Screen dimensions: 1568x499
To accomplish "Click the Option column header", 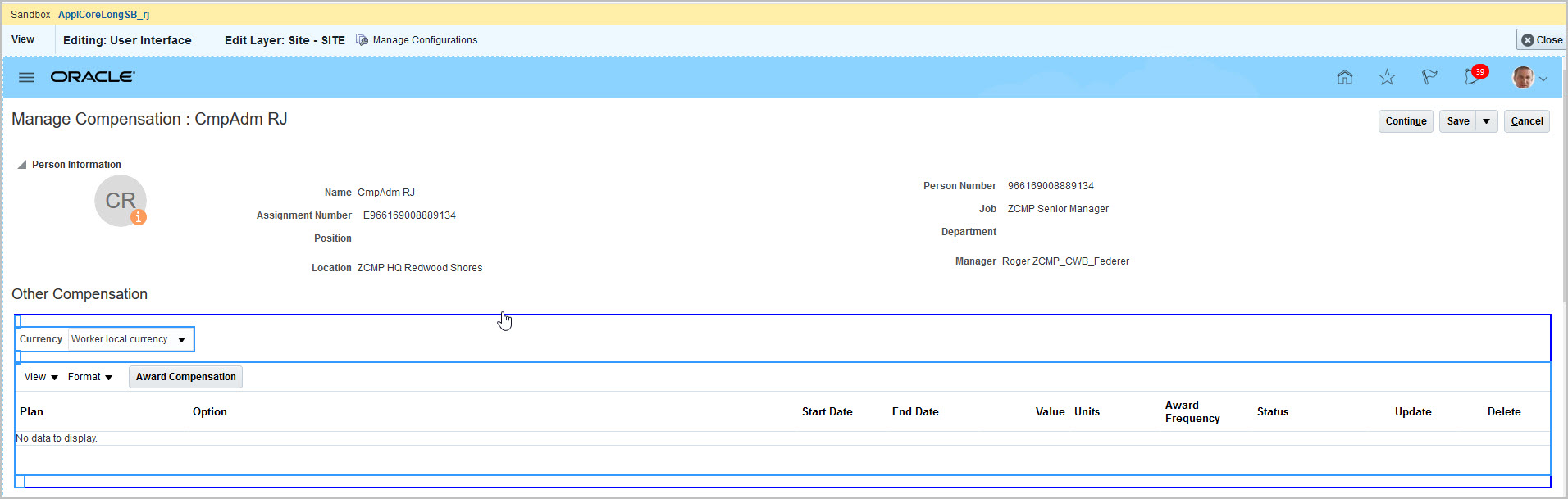I will (210, 412).
